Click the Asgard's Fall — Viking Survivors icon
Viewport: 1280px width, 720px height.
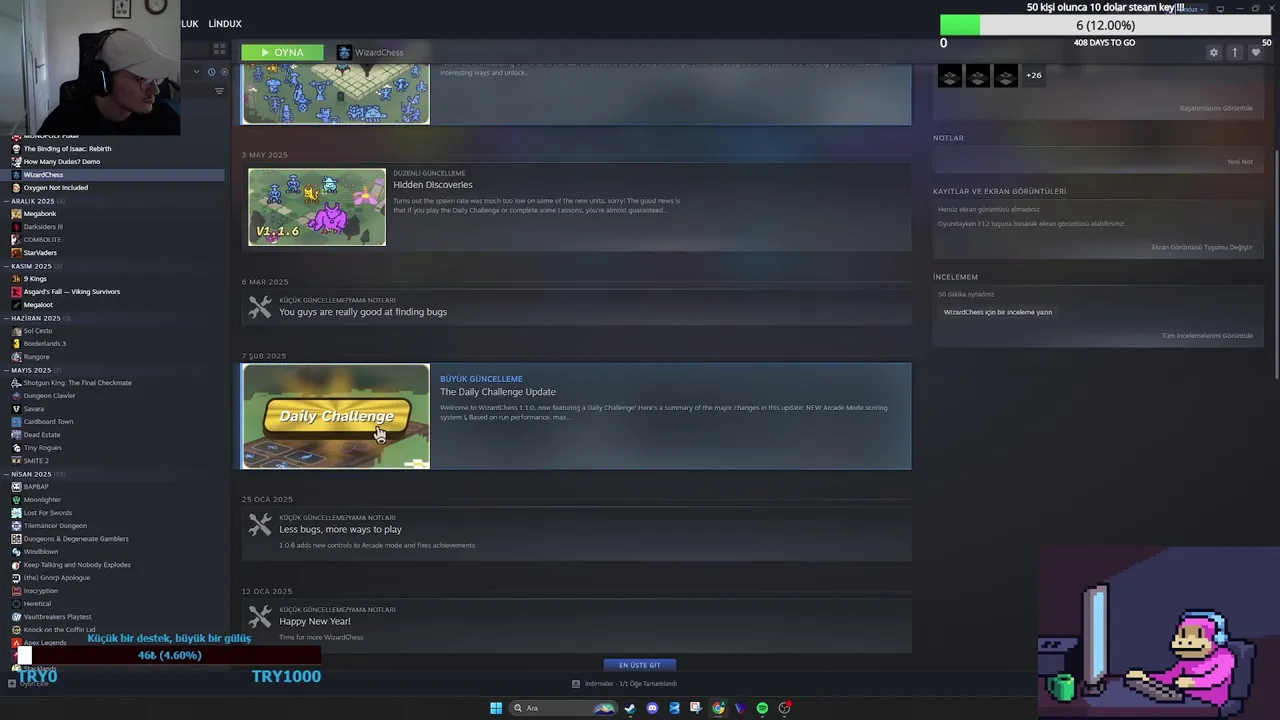click(x=16, y=292)
